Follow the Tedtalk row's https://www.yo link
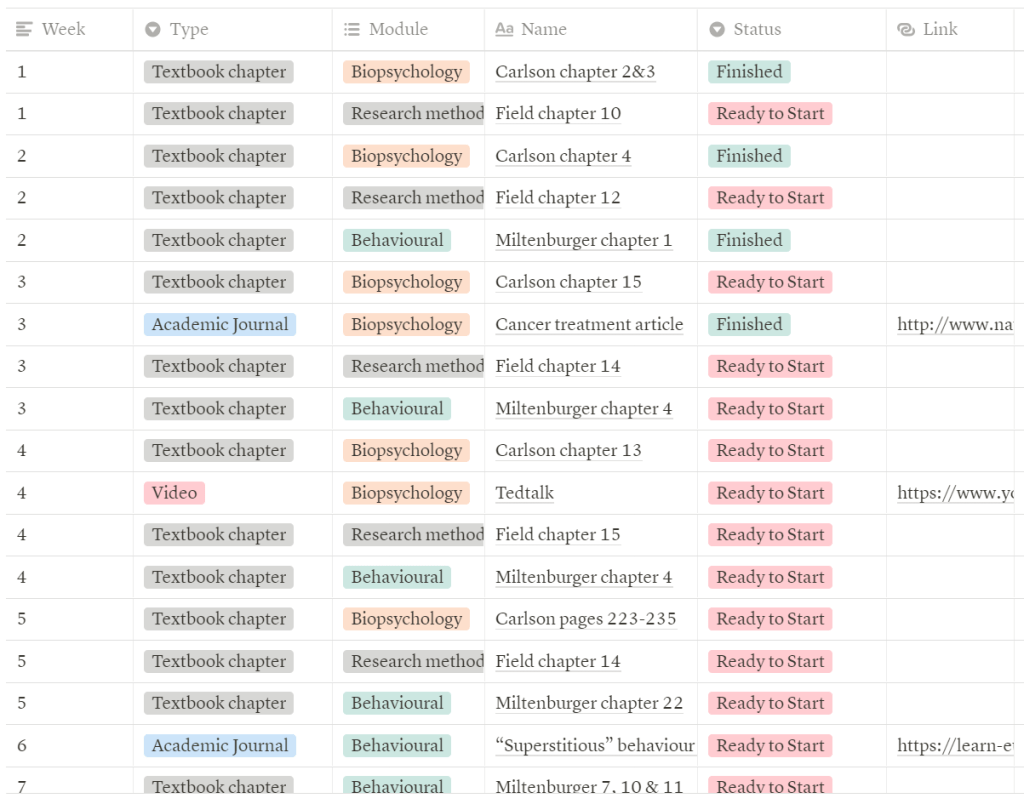This screenshot has width=1024, height=804. 954,493
